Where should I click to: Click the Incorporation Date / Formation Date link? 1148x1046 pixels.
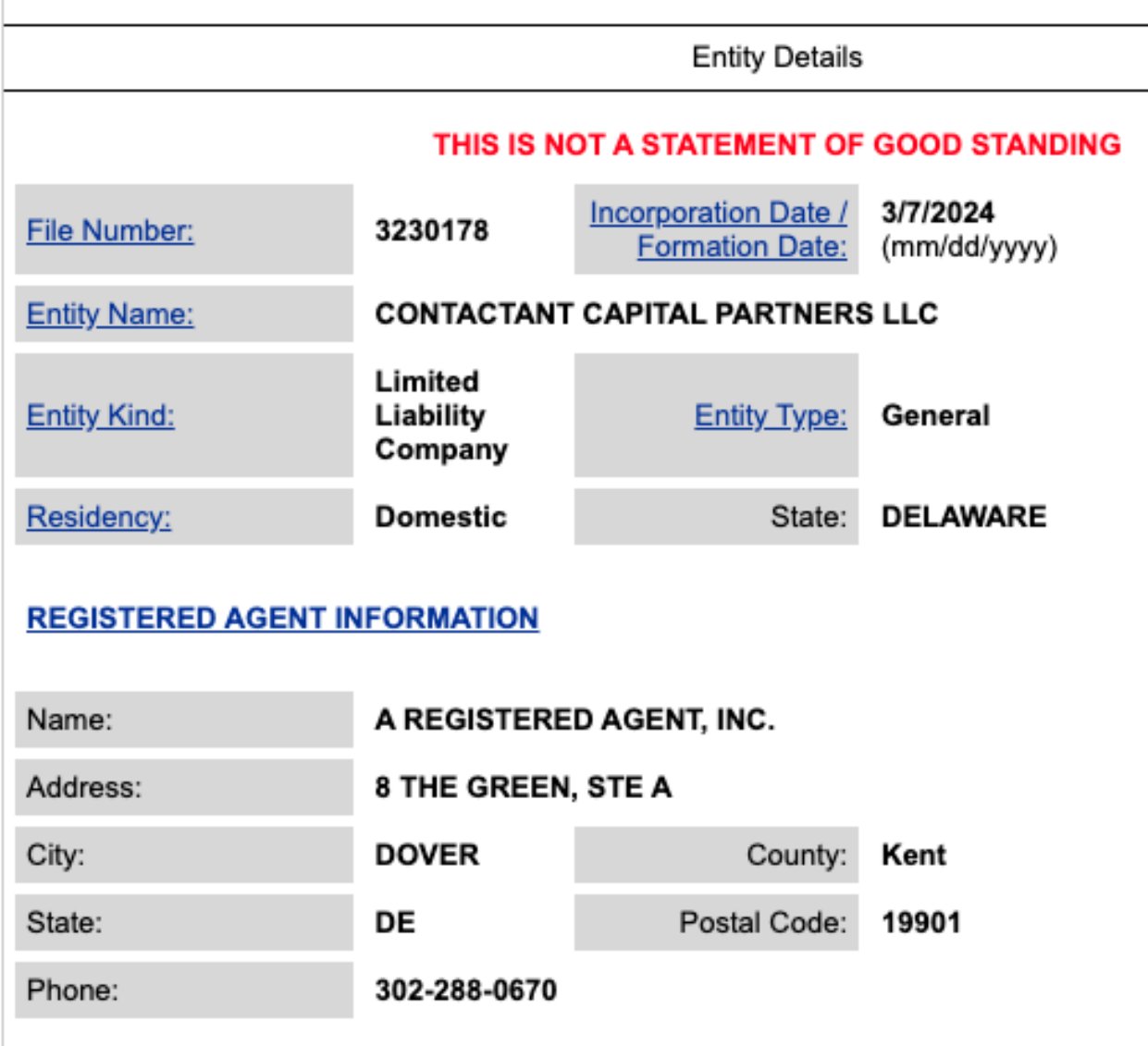click(718, 229)
